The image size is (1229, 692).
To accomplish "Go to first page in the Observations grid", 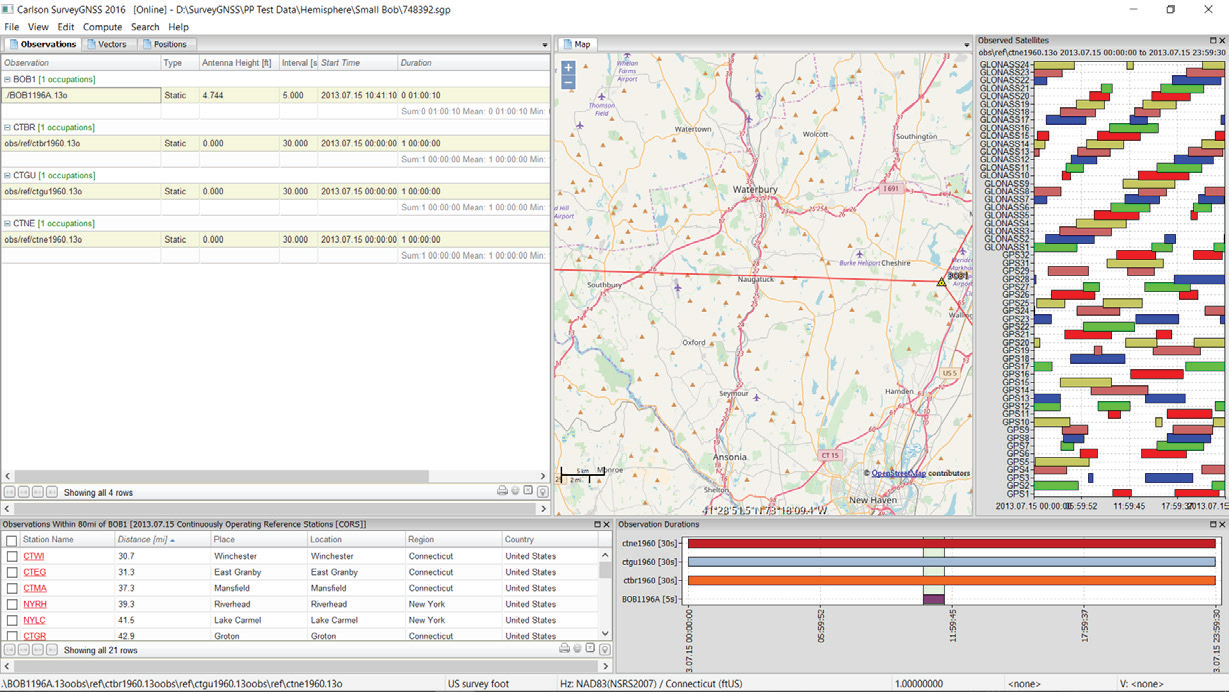I will pos(9,492).
